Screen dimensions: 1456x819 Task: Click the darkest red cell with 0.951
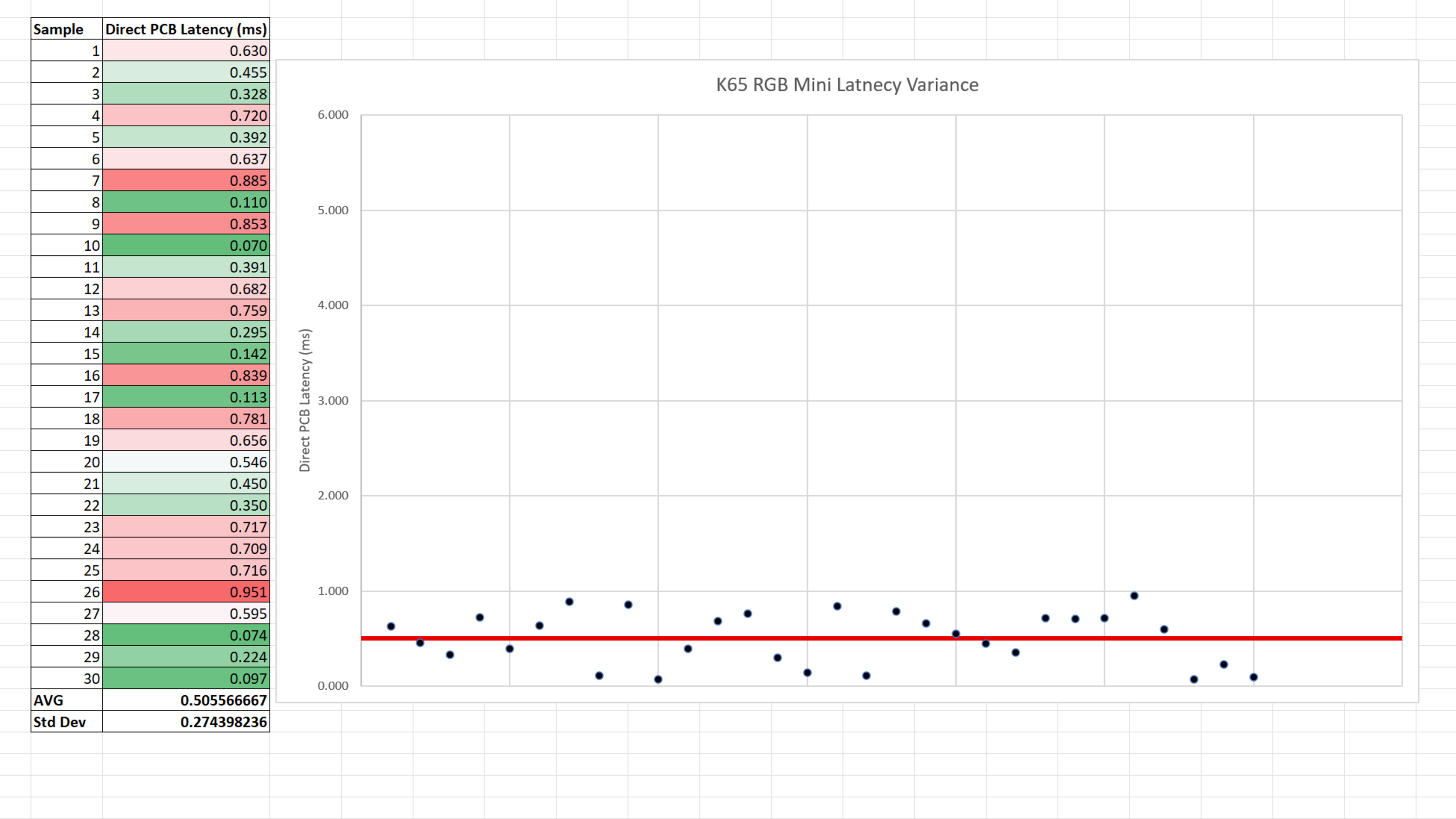point(186,592)
